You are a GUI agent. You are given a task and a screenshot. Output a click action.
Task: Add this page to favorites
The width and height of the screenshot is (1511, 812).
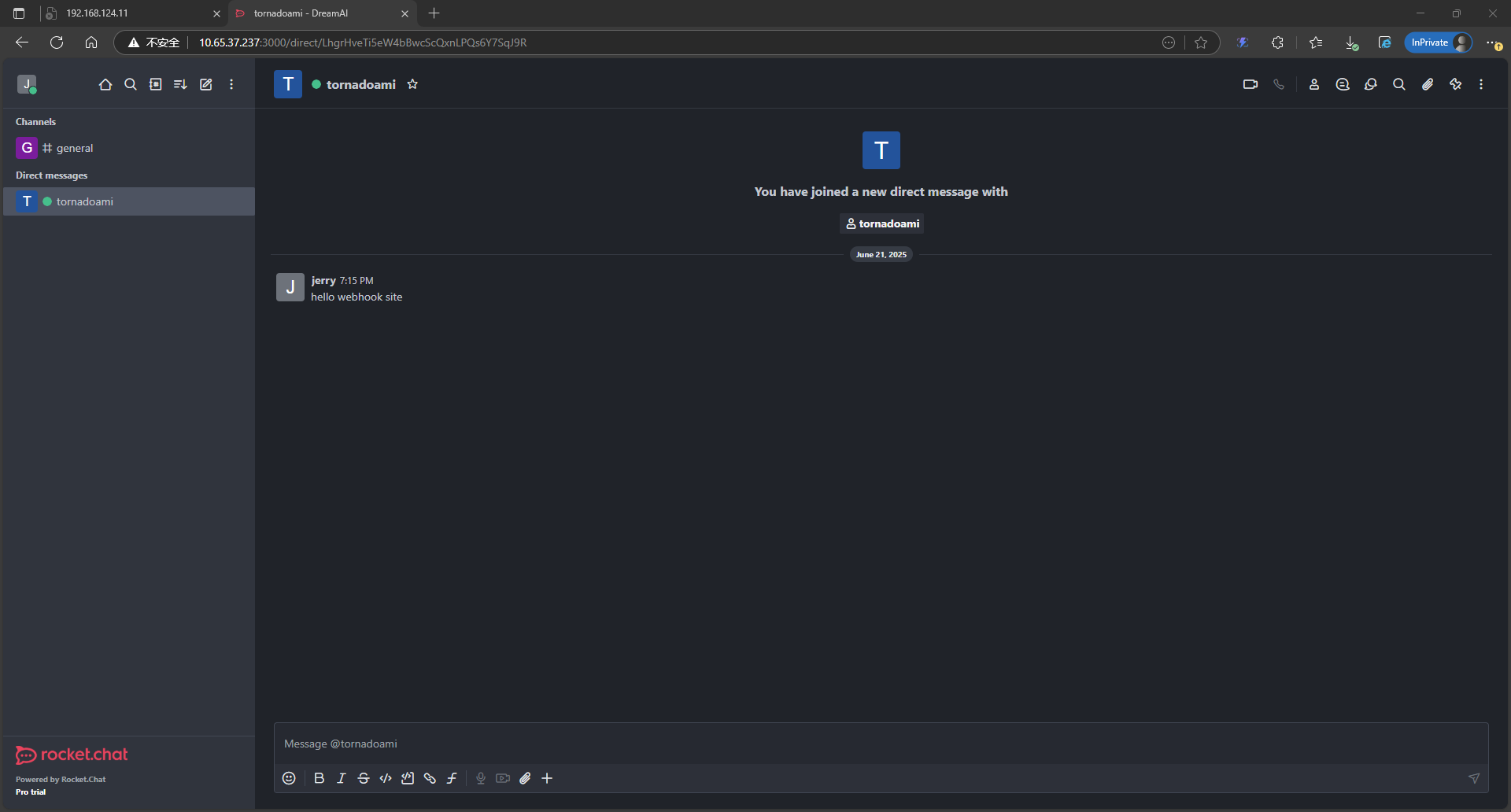point(1201,42)
